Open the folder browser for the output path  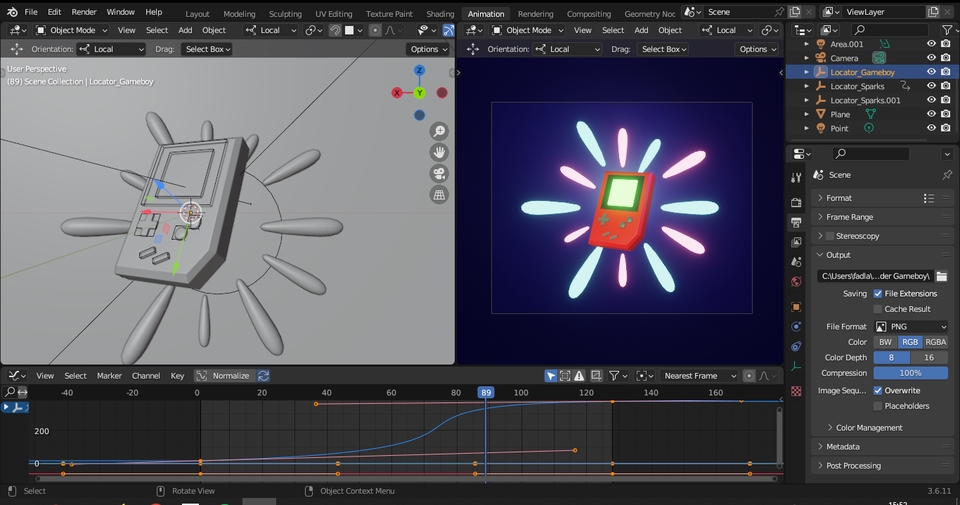coord(942,276)
